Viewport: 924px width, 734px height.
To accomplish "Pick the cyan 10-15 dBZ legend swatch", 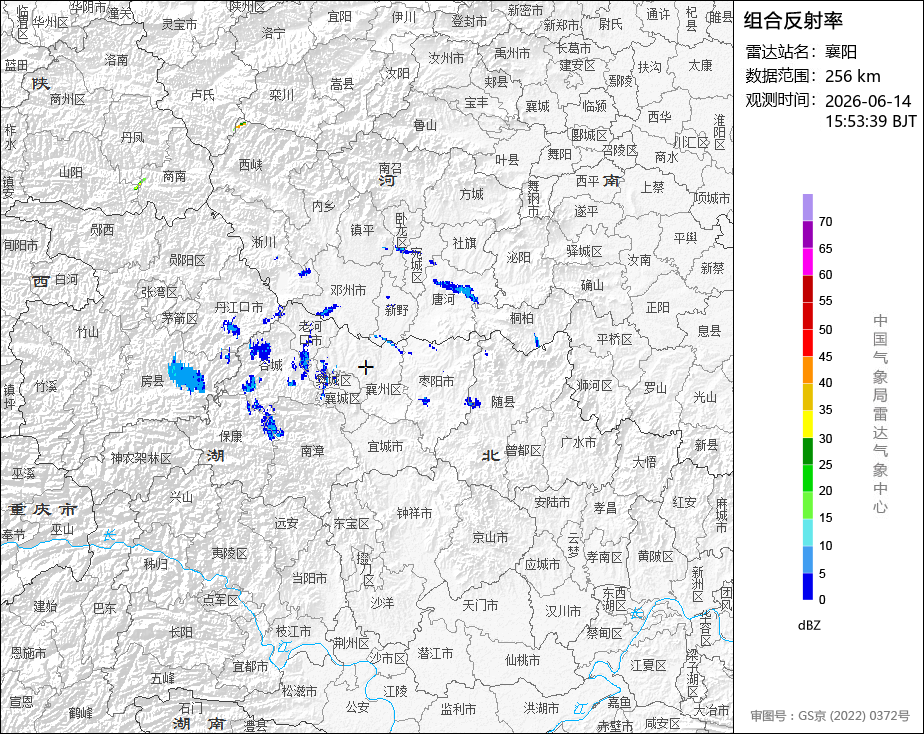I will pos(807,532).
